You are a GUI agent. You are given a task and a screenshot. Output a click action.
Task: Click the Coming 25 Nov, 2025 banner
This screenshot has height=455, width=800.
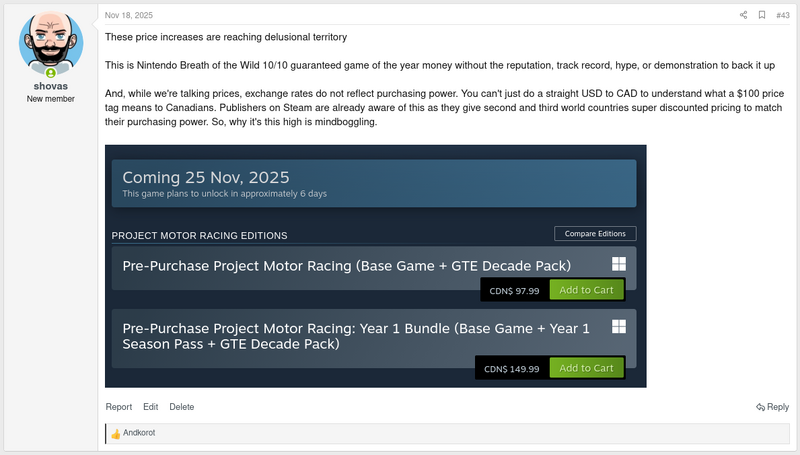point(374,183)
